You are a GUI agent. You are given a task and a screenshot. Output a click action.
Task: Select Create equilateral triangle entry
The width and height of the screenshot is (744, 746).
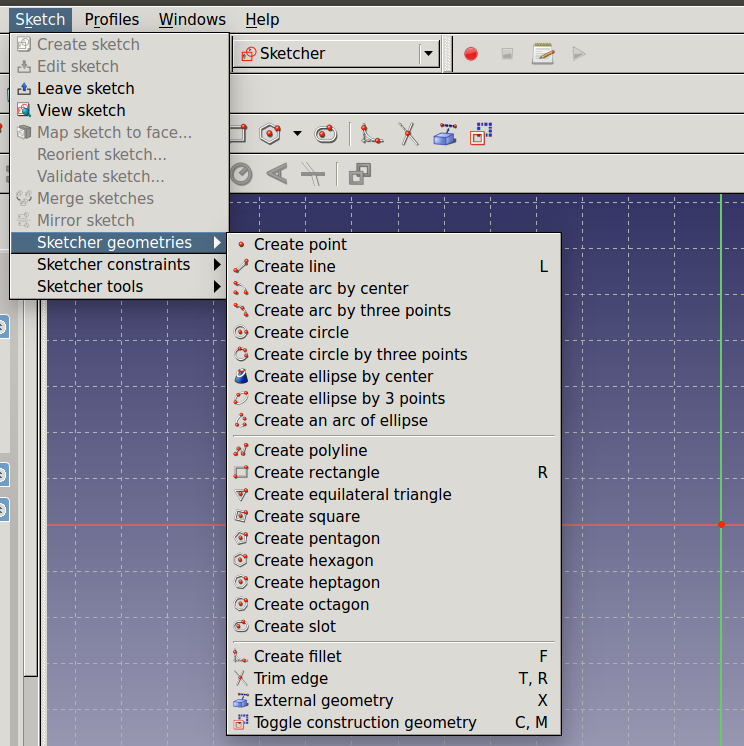394,494
